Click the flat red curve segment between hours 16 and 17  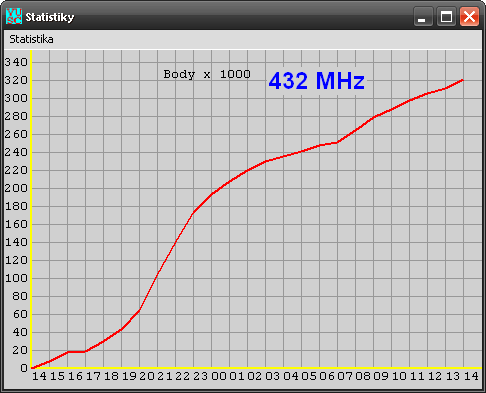coord(77,352)
